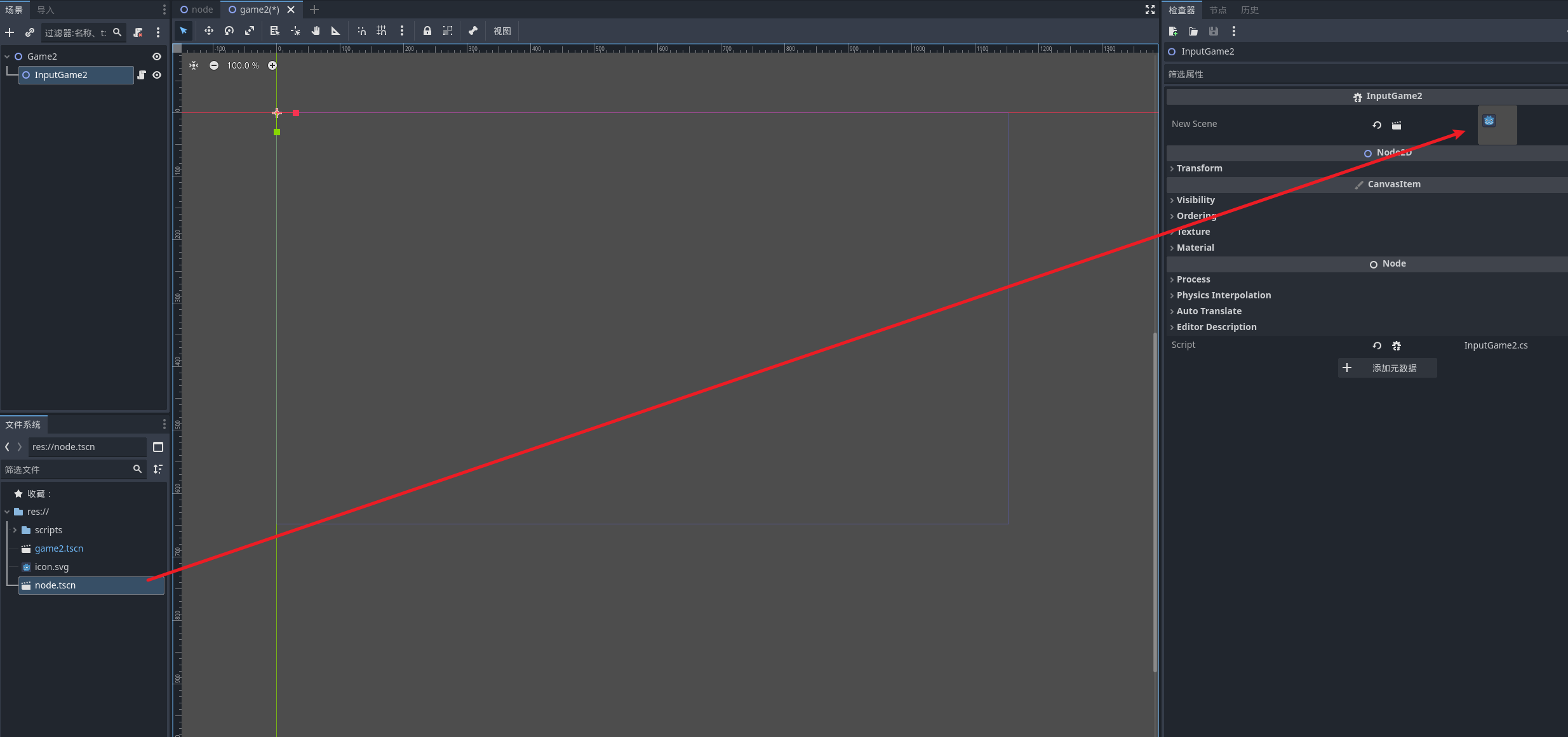This screenshot has width=1568, height=737.
Task: Open script icon on InputGame2 node row
Action: 142,75
